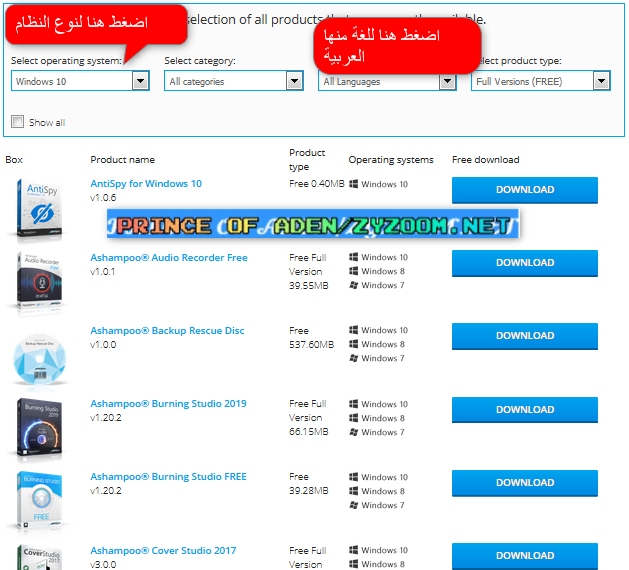Click the Windows 8 logo in Cover Studio 2017 row
The width and height of the screenshot is (629, 570).
point(353,564)
